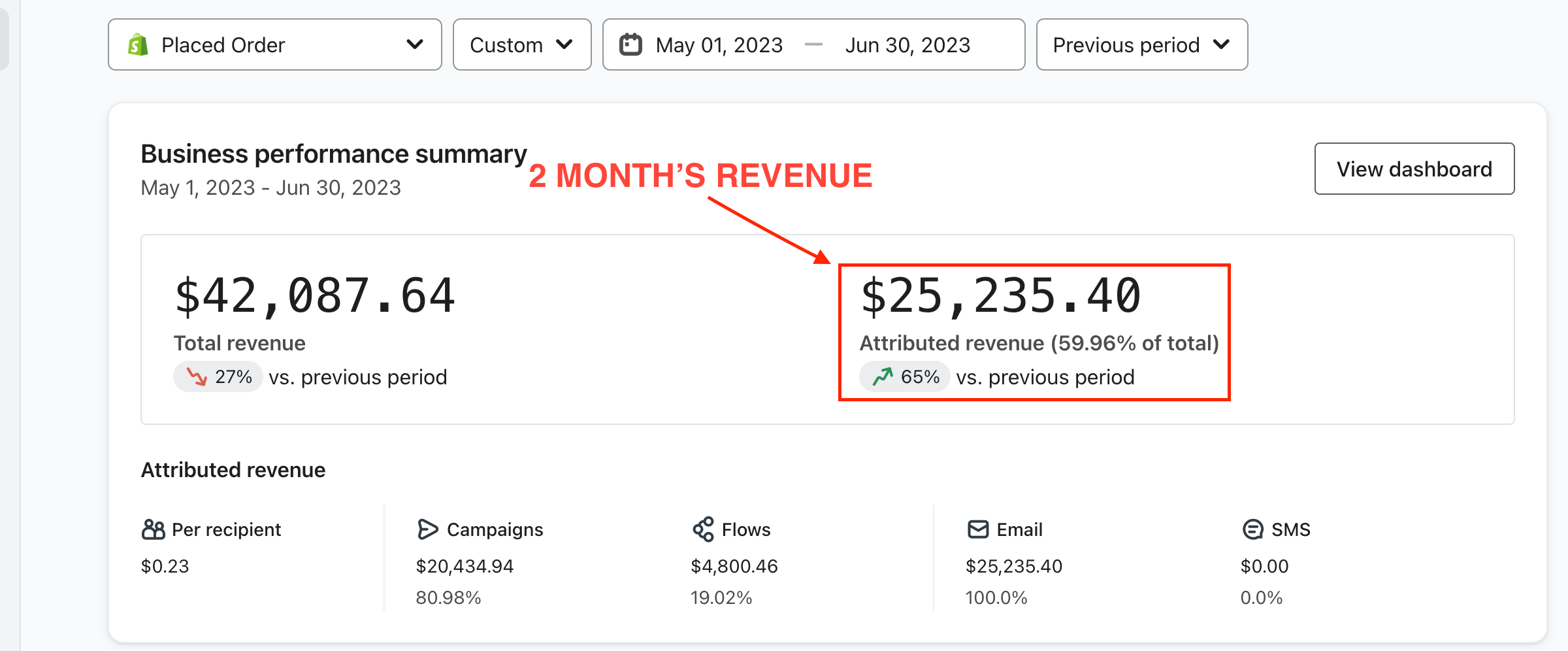This screenshot has width=1568, height=651.
Task: Click the 65% change badge
Action: click(x=905, y=377)
